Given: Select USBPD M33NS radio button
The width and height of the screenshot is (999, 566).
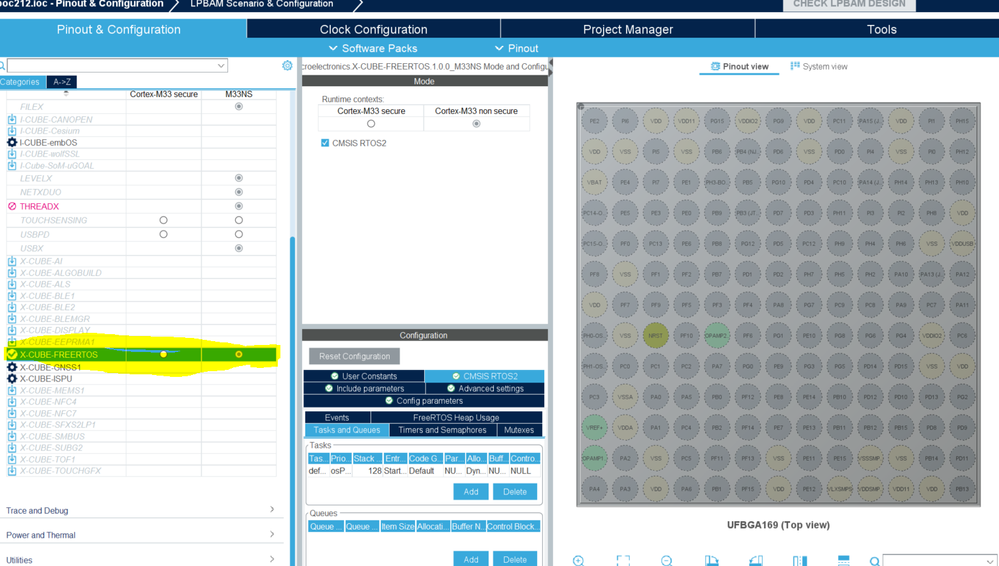Looking at the screenshot, I should click(239, 234).
